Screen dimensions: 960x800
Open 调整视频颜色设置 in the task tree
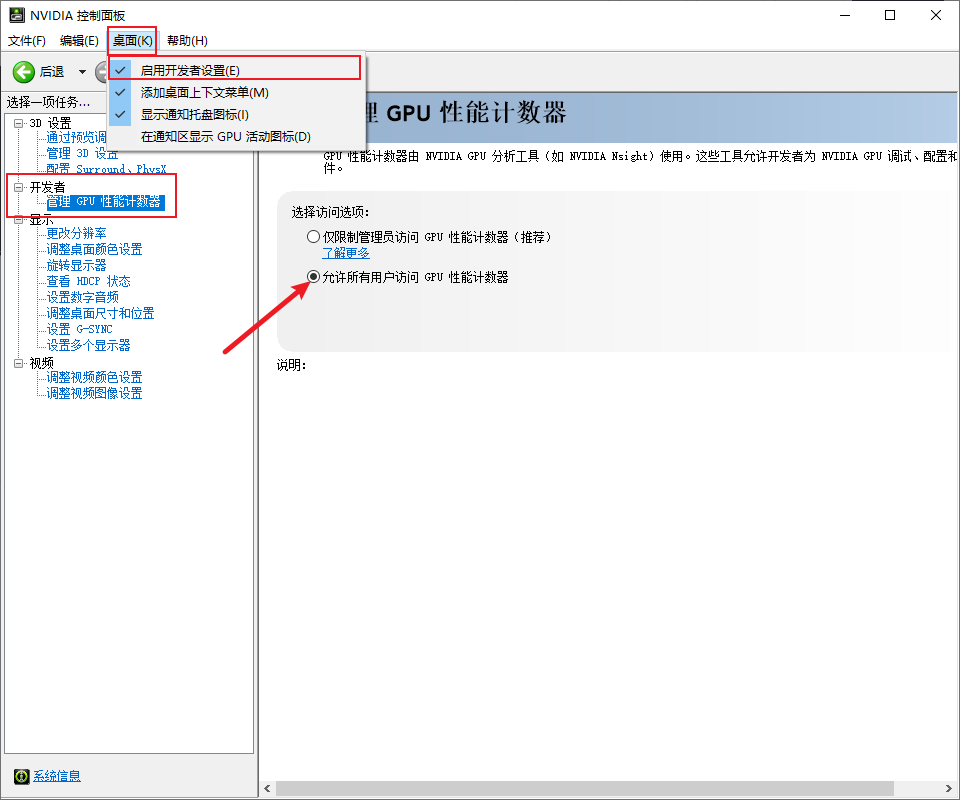tap(94, 377)
